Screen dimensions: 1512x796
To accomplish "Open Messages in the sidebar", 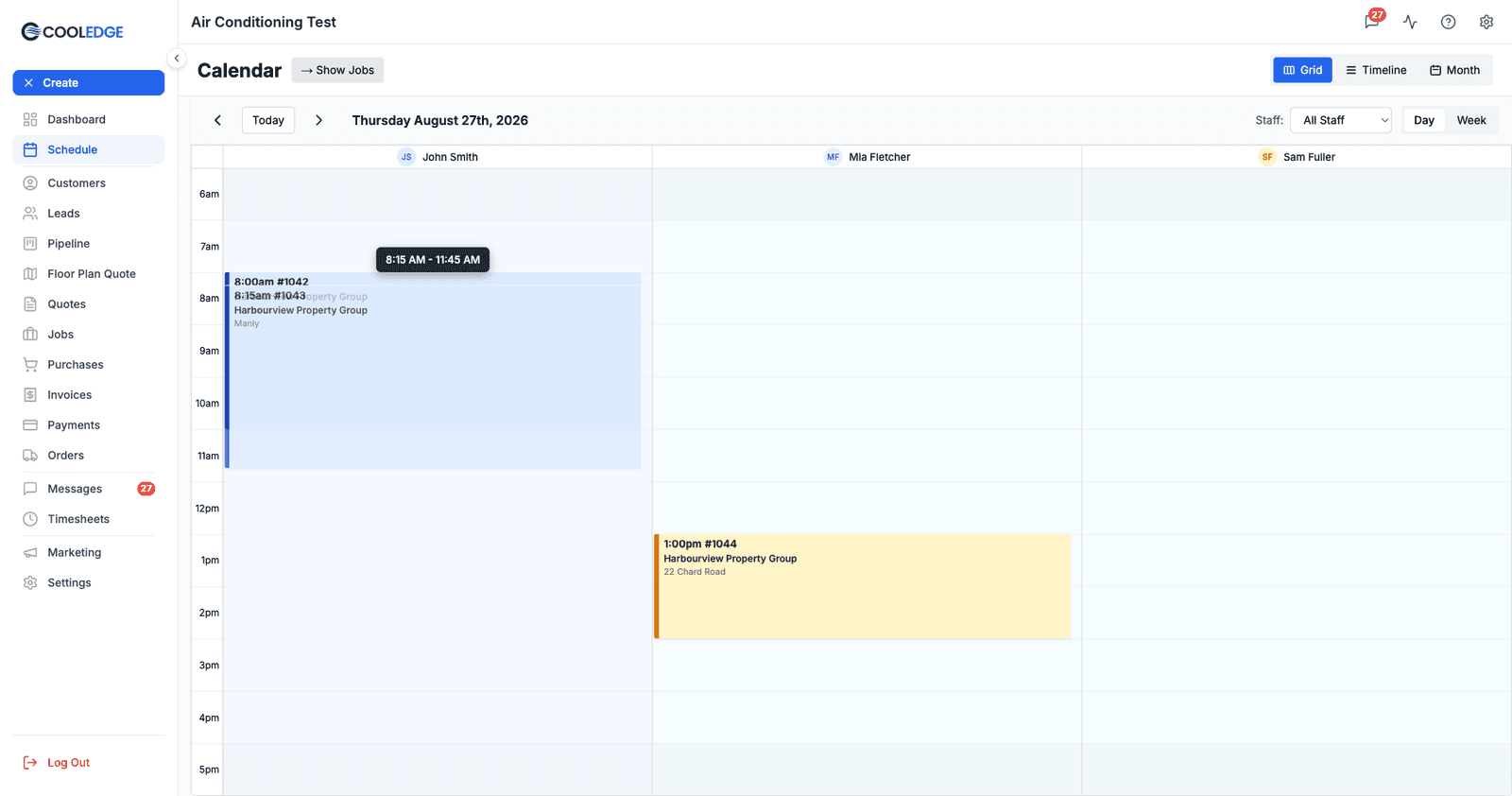I will (89, 489).
